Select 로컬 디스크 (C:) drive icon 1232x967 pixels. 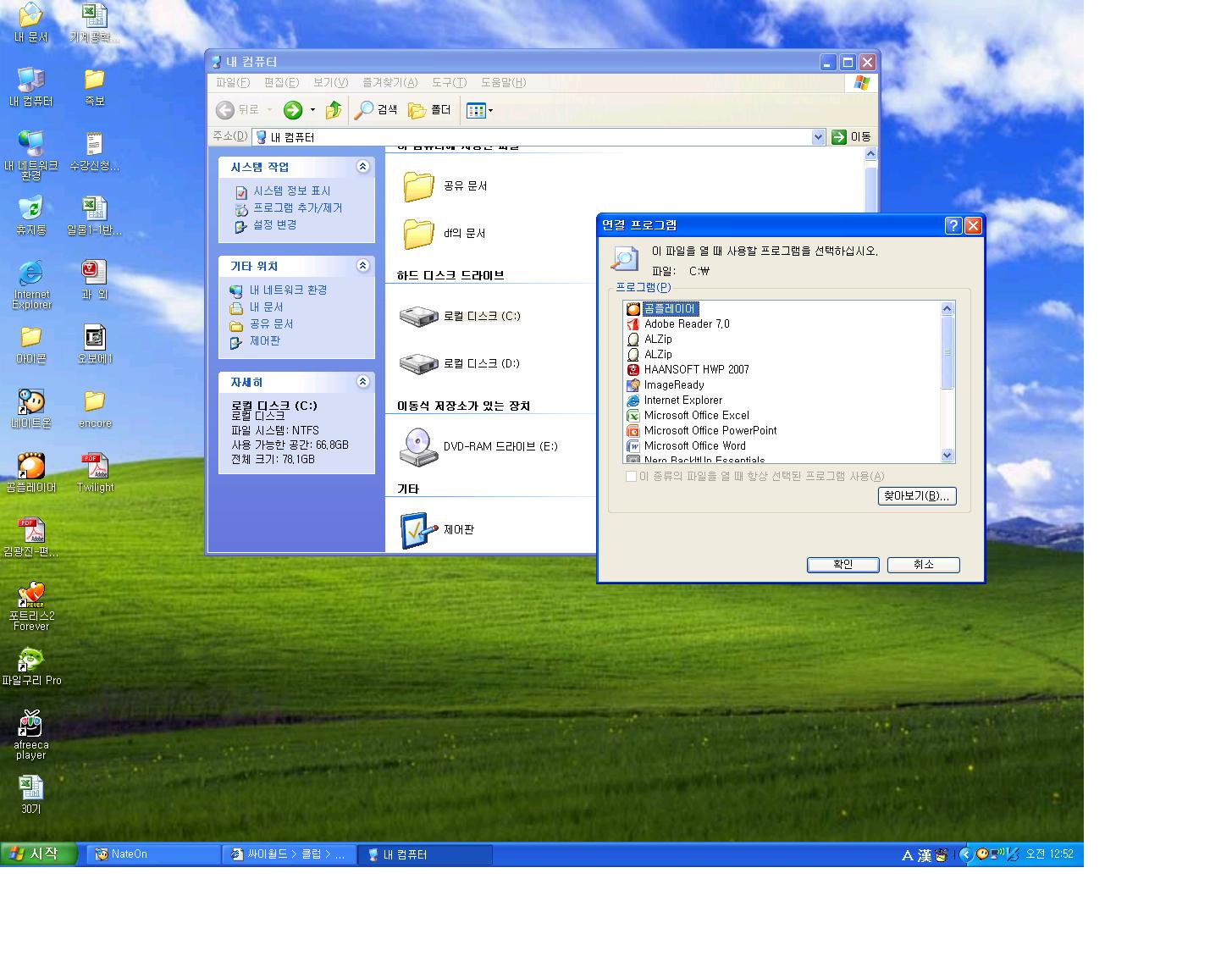[418, 317]
